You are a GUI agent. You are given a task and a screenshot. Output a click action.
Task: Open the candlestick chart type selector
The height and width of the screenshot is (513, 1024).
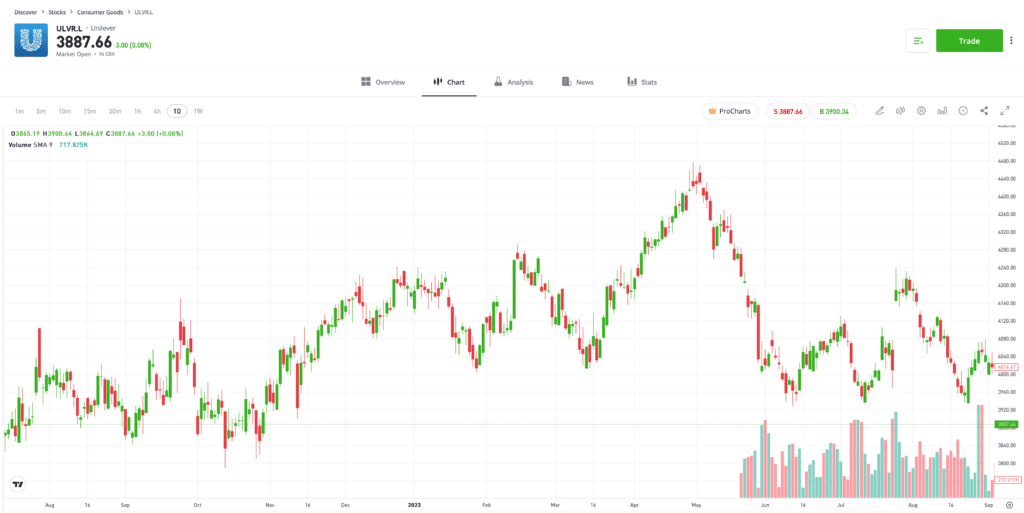[x=900, y=111]
